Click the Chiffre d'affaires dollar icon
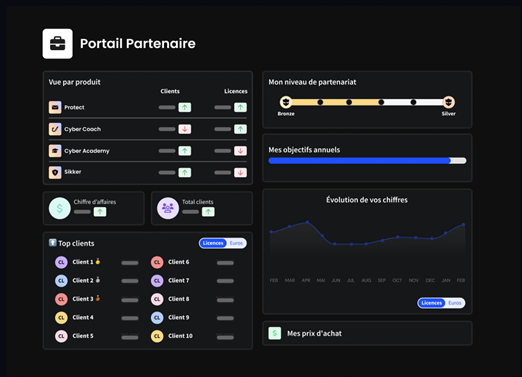Screen dimensions: 522x377 (x=60, y=208)
